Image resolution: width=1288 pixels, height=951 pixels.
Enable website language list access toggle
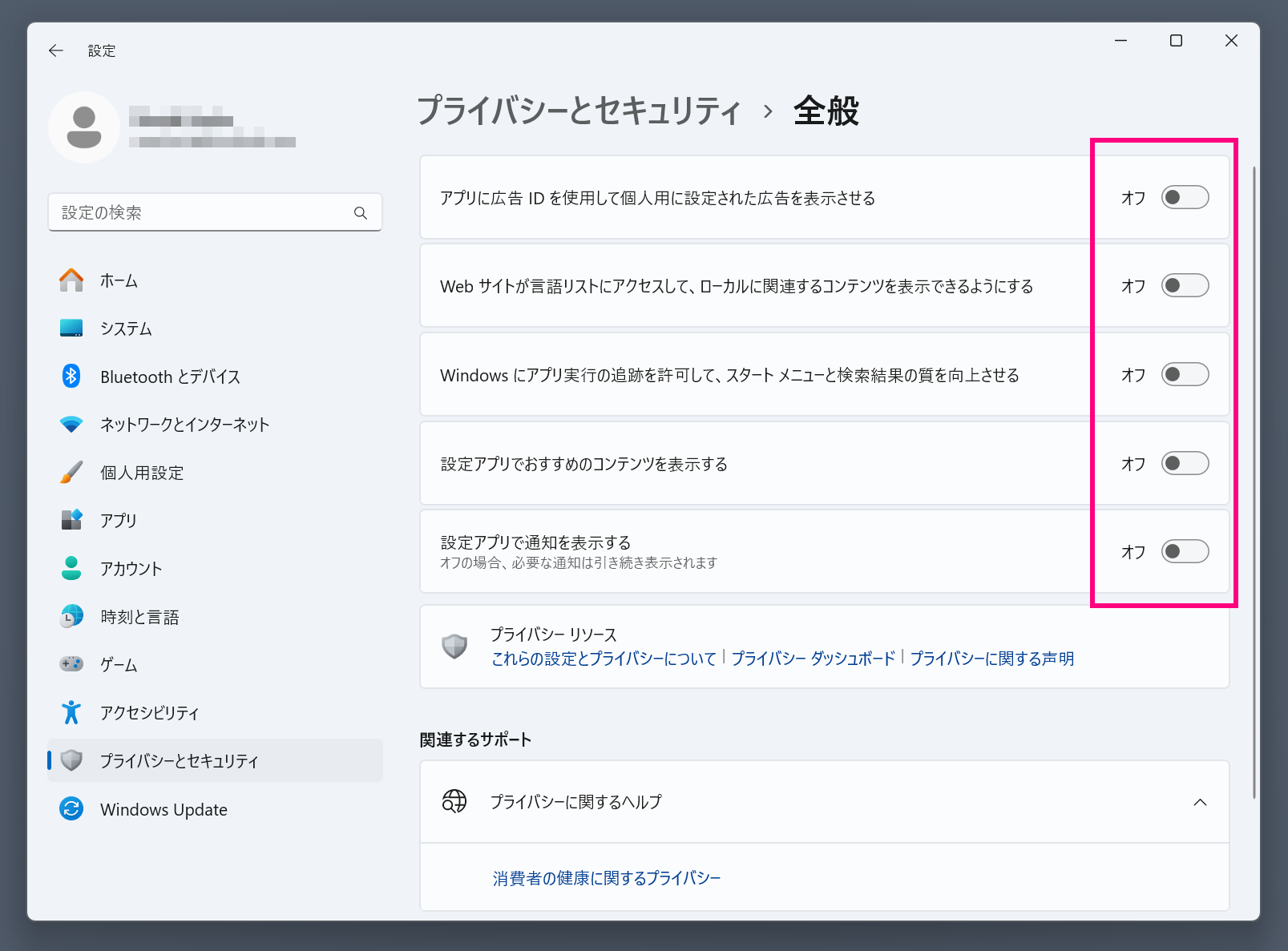(x=1185, y=286)
